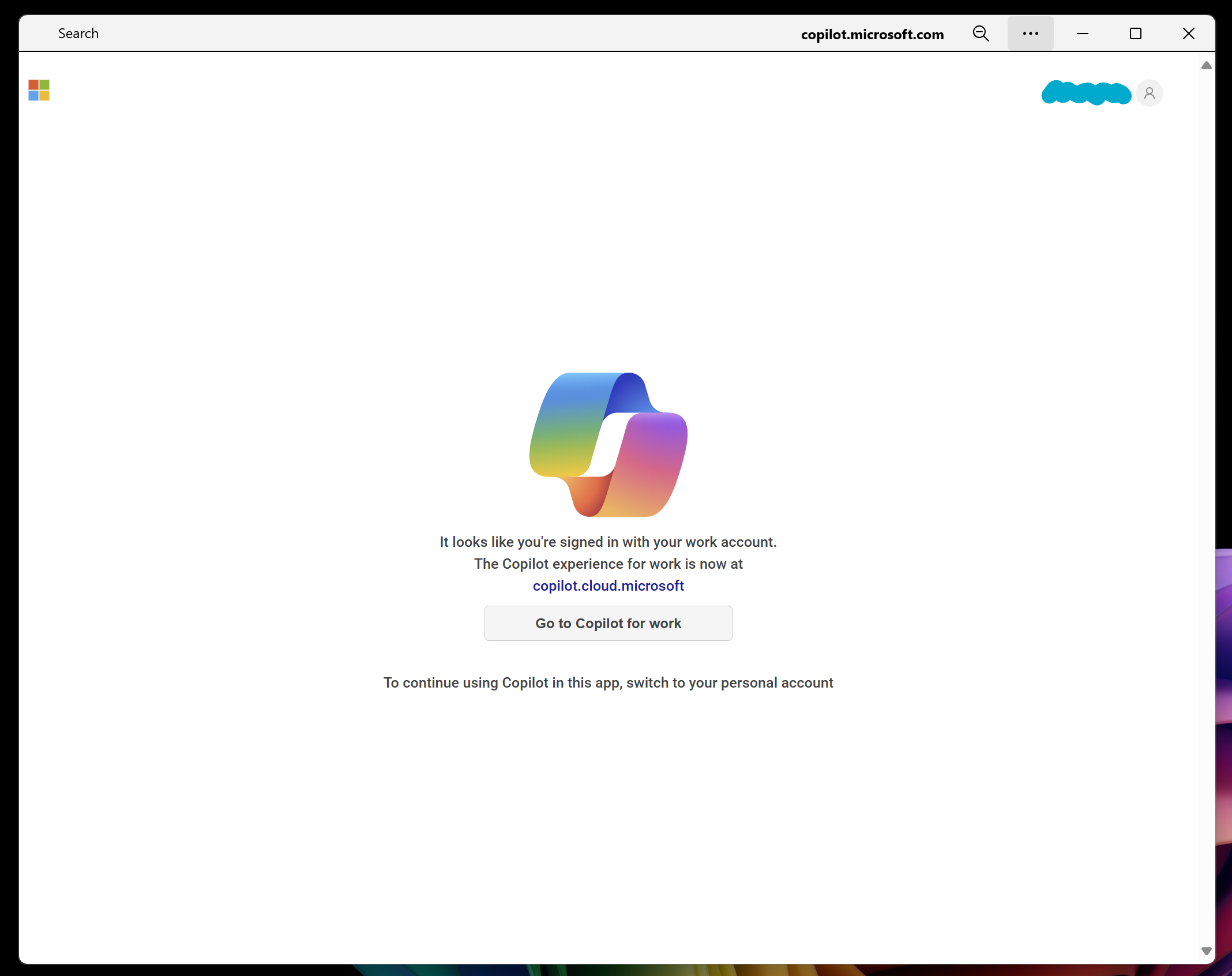The width and height of the screenshot is (1232, 976).
Task: Click the desktop wallpaper beside the window
Action: coord(1224,692)
